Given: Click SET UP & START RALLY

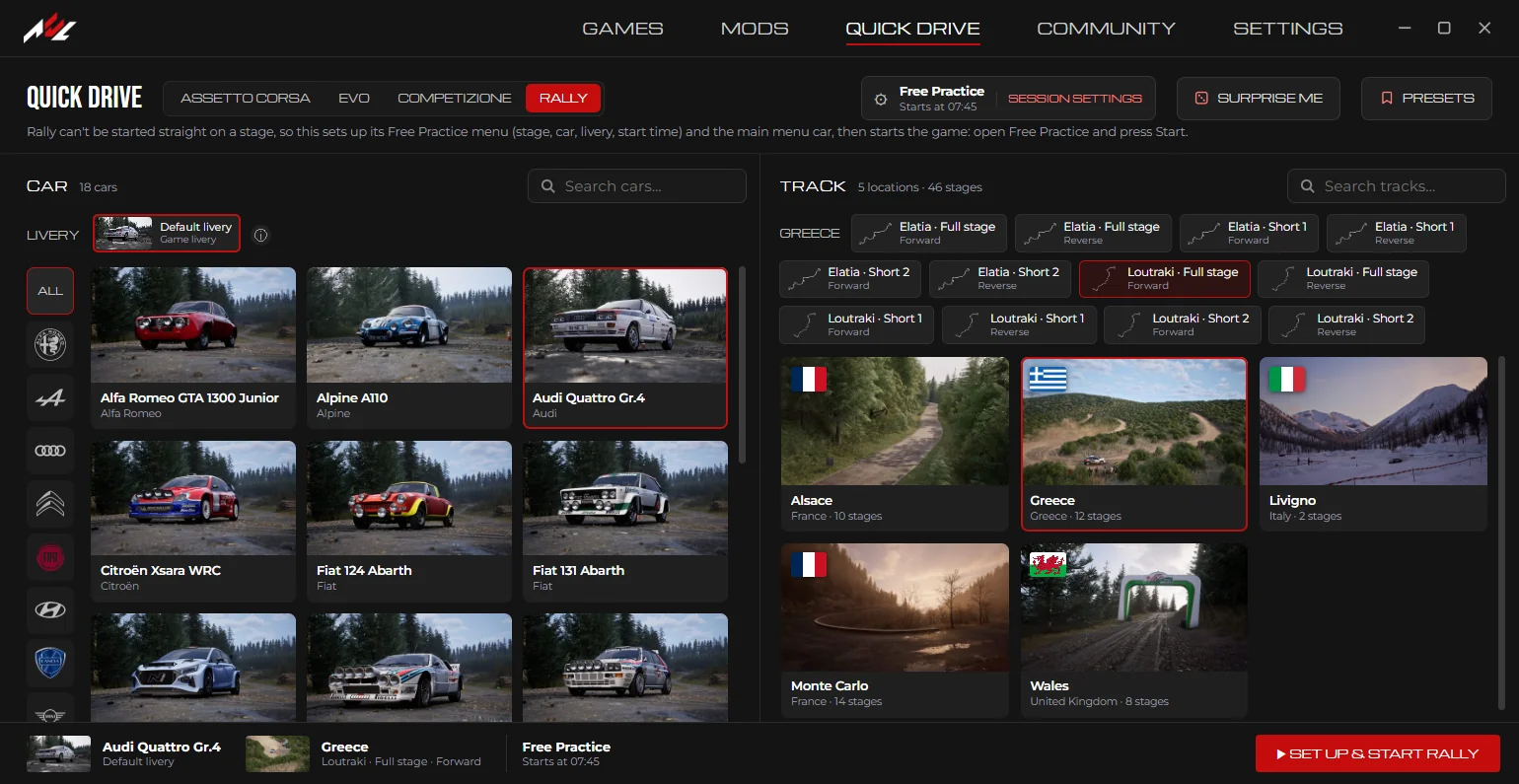Looking at the screenshot, I should [1378, 753].
